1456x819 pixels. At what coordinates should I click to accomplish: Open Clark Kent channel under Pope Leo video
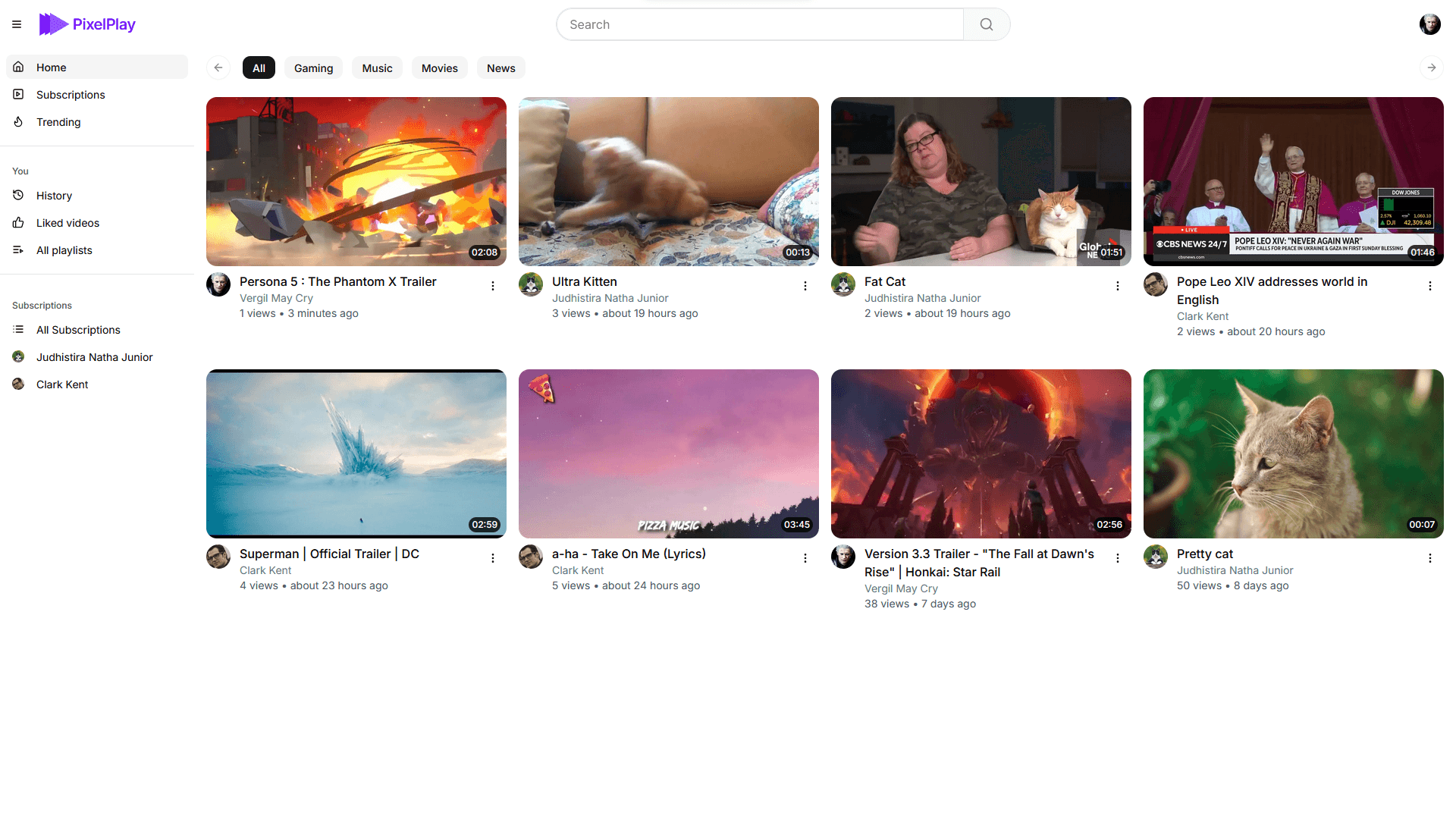point(1203,316)
